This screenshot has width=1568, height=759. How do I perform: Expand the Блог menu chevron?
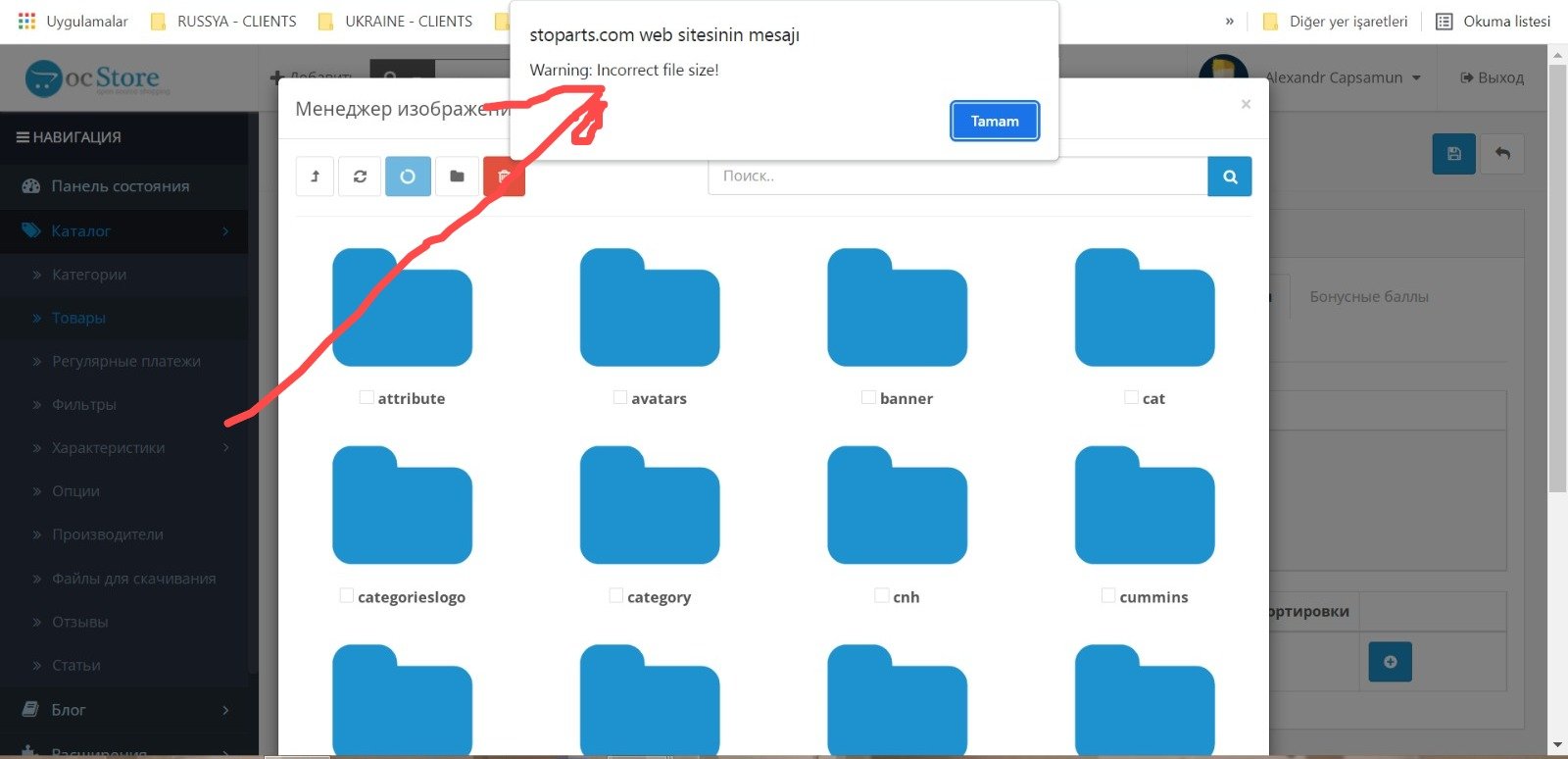pos(225,710)
